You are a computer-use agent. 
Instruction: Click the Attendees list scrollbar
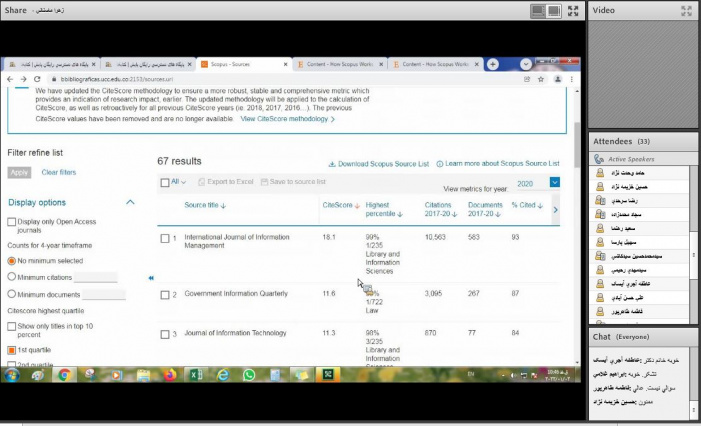pos(693,255)
